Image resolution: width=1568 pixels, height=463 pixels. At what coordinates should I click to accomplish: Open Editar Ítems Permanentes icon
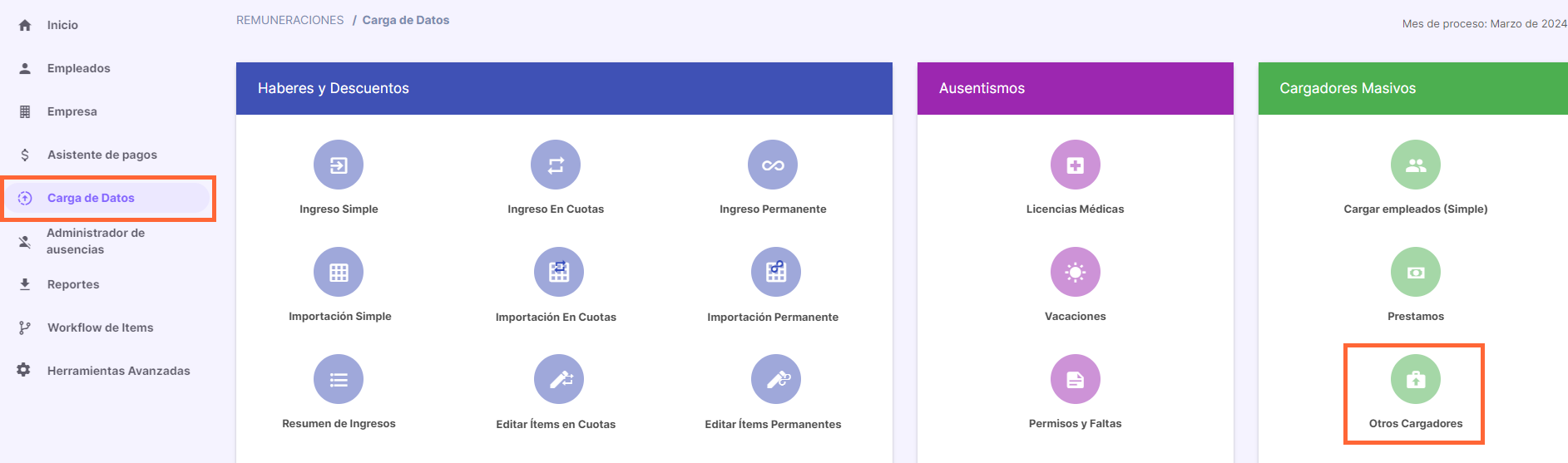point(776,379)
